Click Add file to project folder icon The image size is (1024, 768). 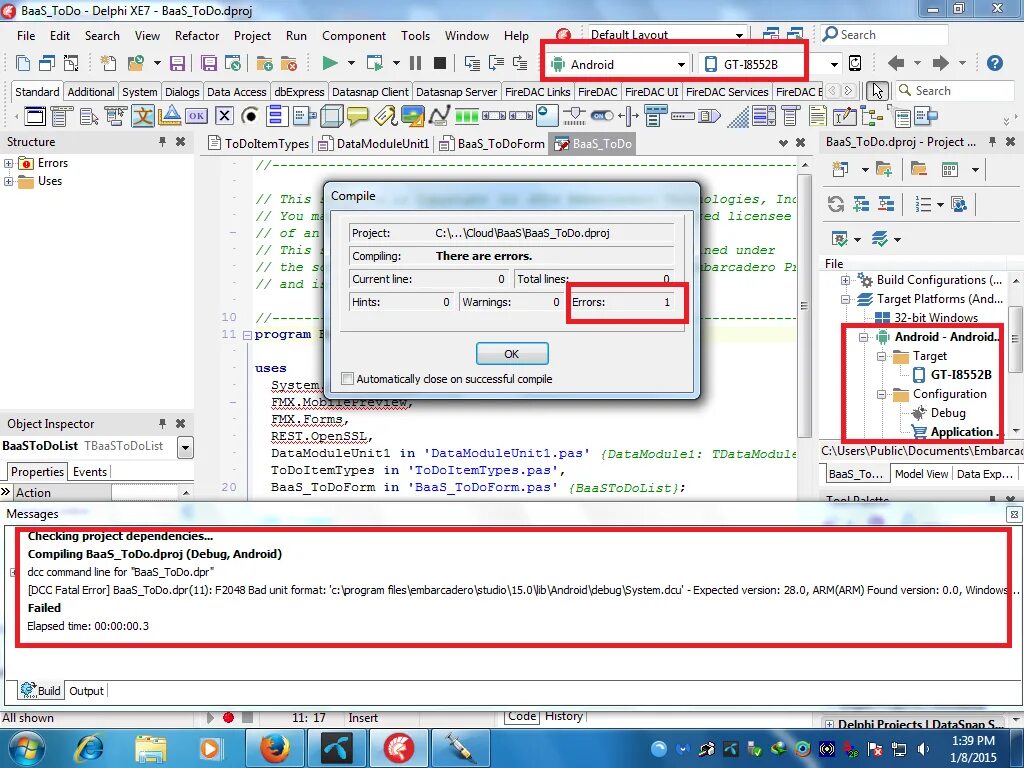tap(264, 63)
